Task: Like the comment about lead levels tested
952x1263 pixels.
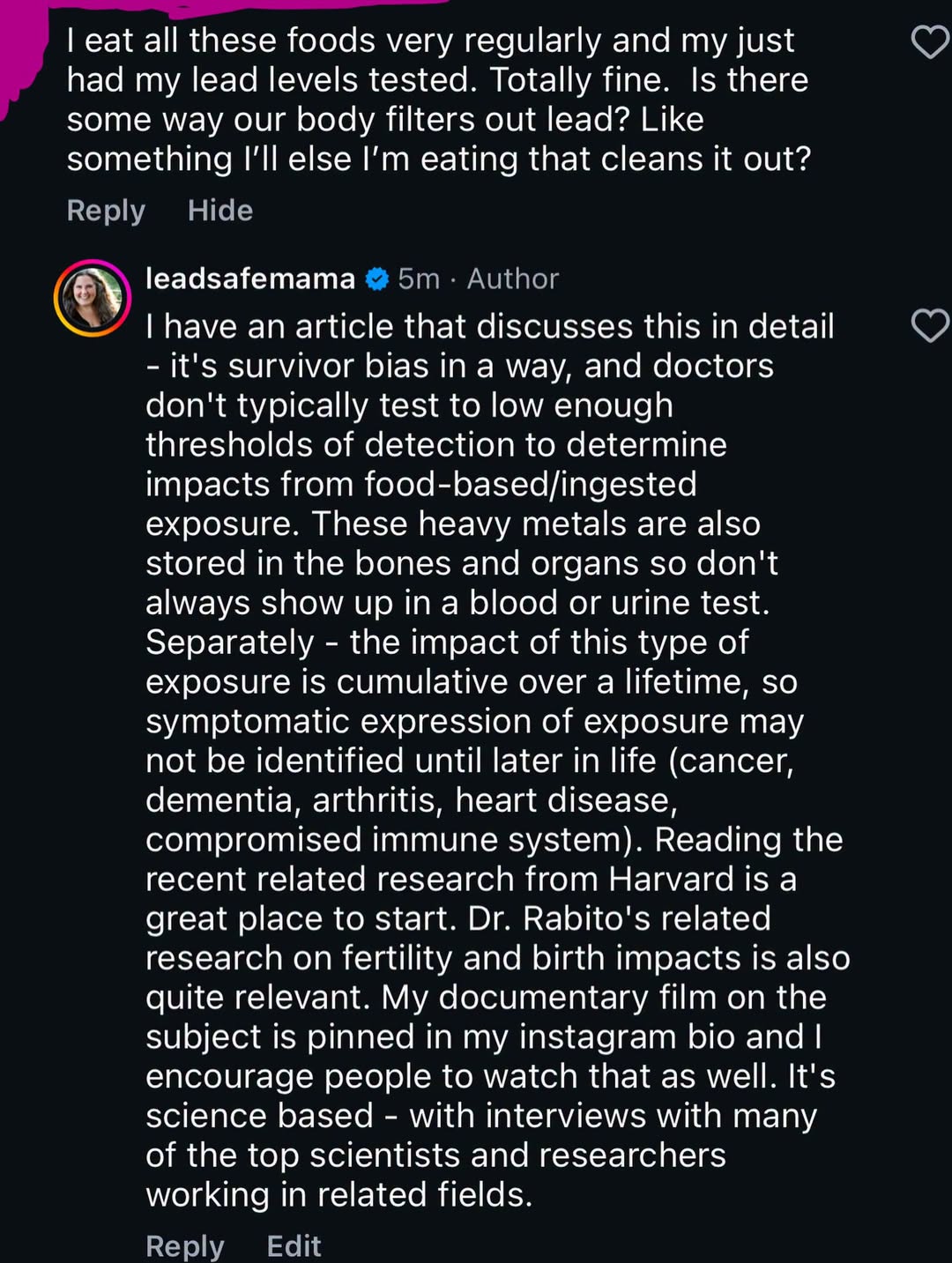Action: tap(930, 41)
